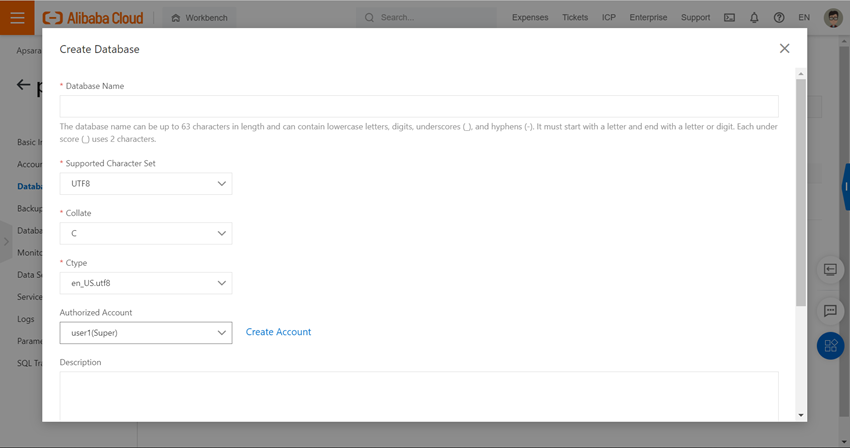Launch the Cloud Shell terminal icon
850x448 pixels.
point(730,17)
